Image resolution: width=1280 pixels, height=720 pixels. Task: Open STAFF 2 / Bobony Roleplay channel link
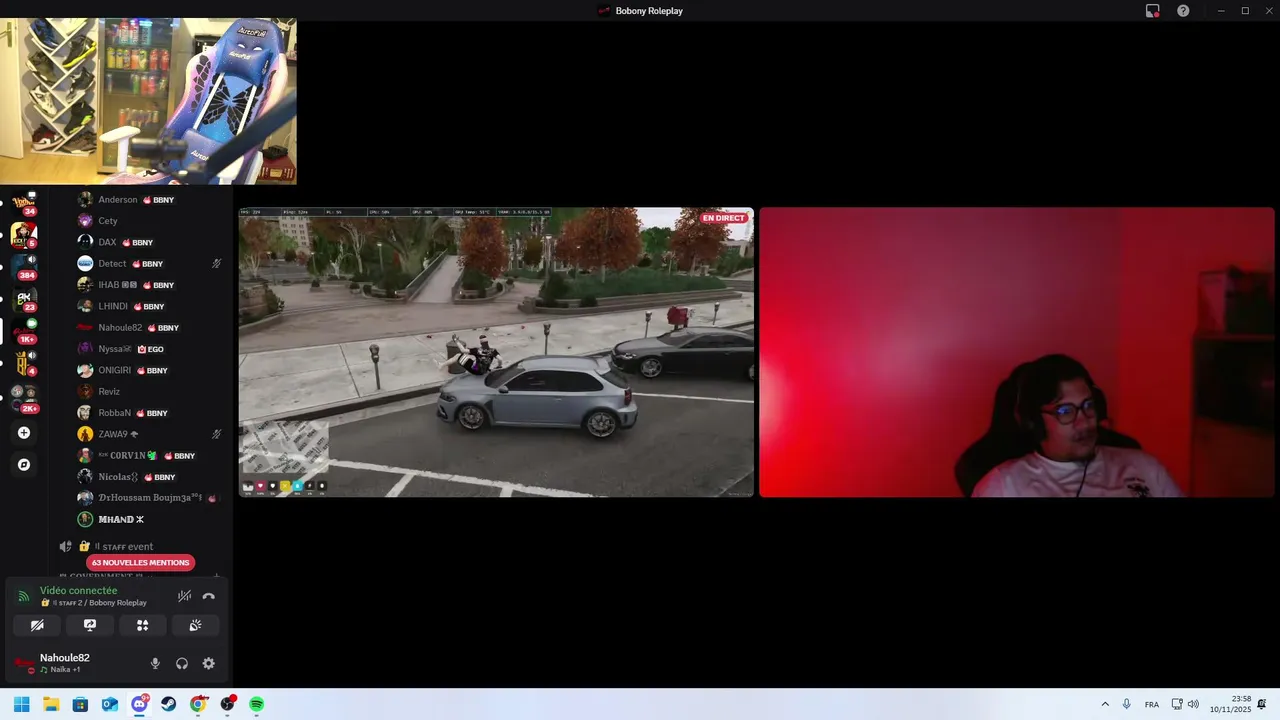tap(94, 603)
